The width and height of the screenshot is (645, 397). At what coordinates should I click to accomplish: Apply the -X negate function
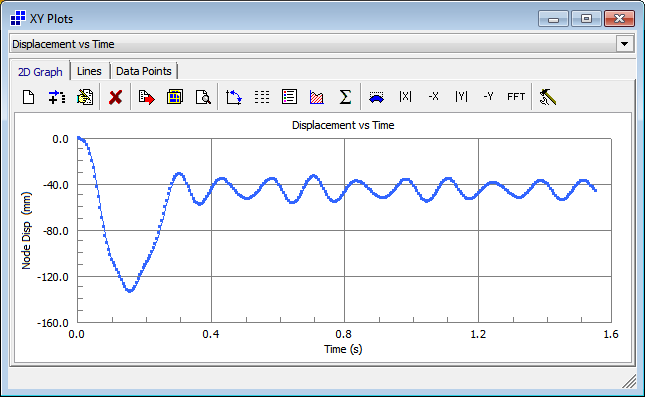pos(433,97)
